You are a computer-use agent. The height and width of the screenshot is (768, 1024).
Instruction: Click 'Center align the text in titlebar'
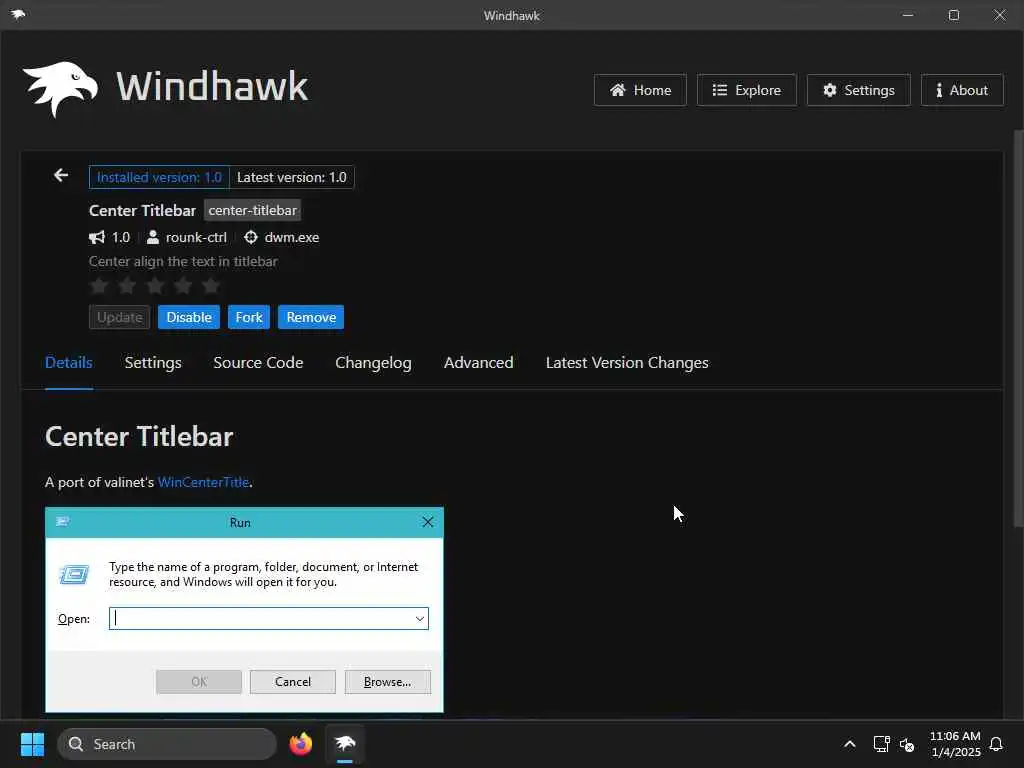coord(183,261)
